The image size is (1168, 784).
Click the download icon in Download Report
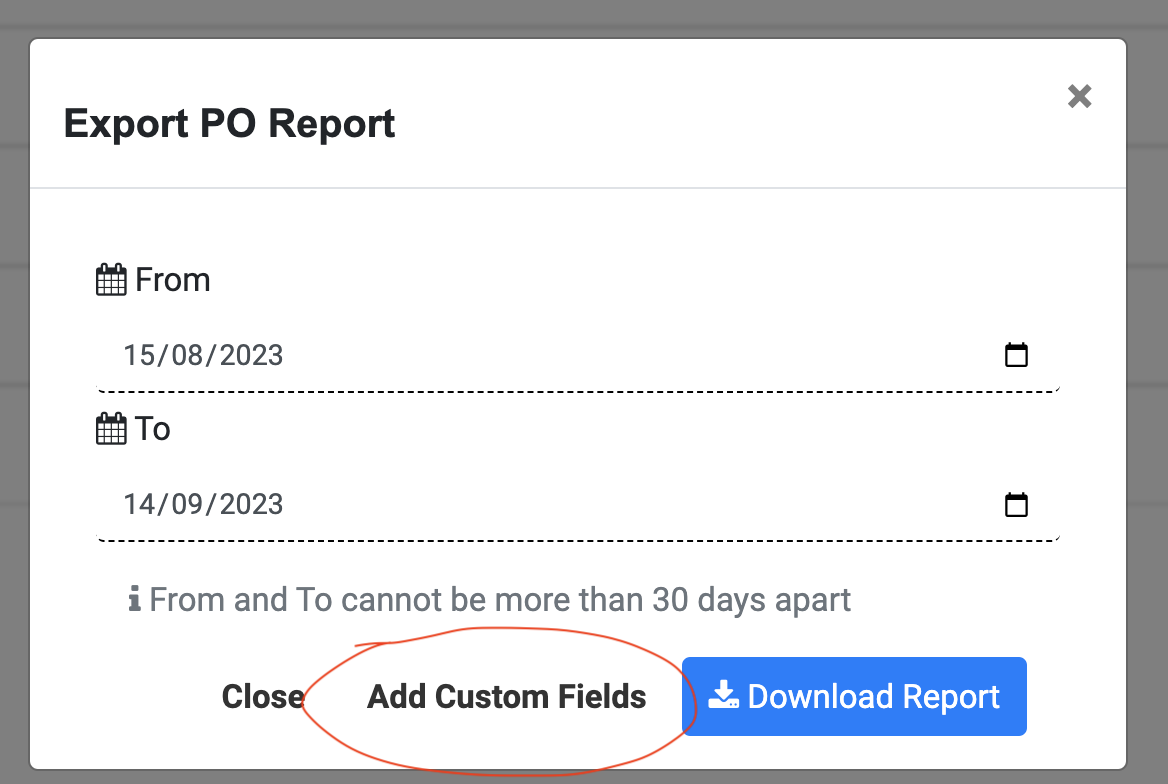(723, 696)
